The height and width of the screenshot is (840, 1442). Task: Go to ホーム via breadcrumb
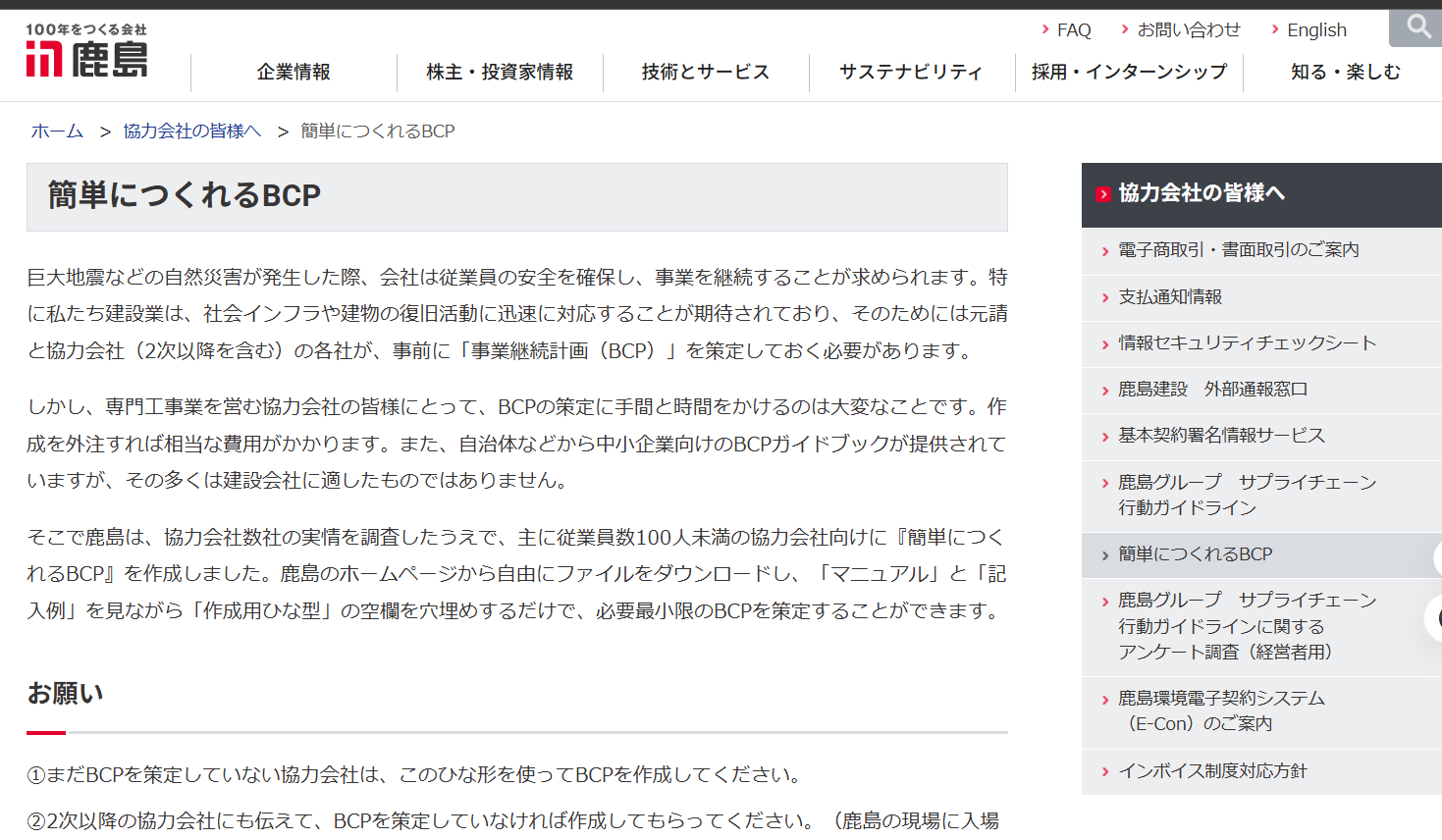(58, 131)
